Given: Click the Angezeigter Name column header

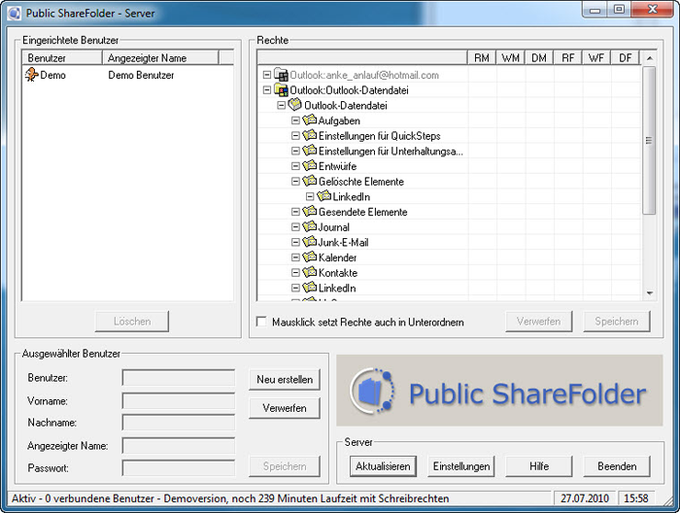Looking at the screenshot, I should (160, 58).
